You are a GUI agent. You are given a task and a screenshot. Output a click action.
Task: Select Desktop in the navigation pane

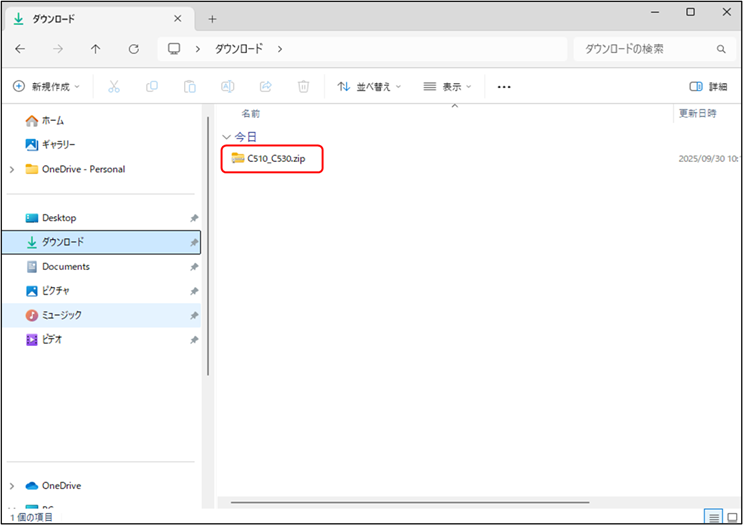coord(59,218)
